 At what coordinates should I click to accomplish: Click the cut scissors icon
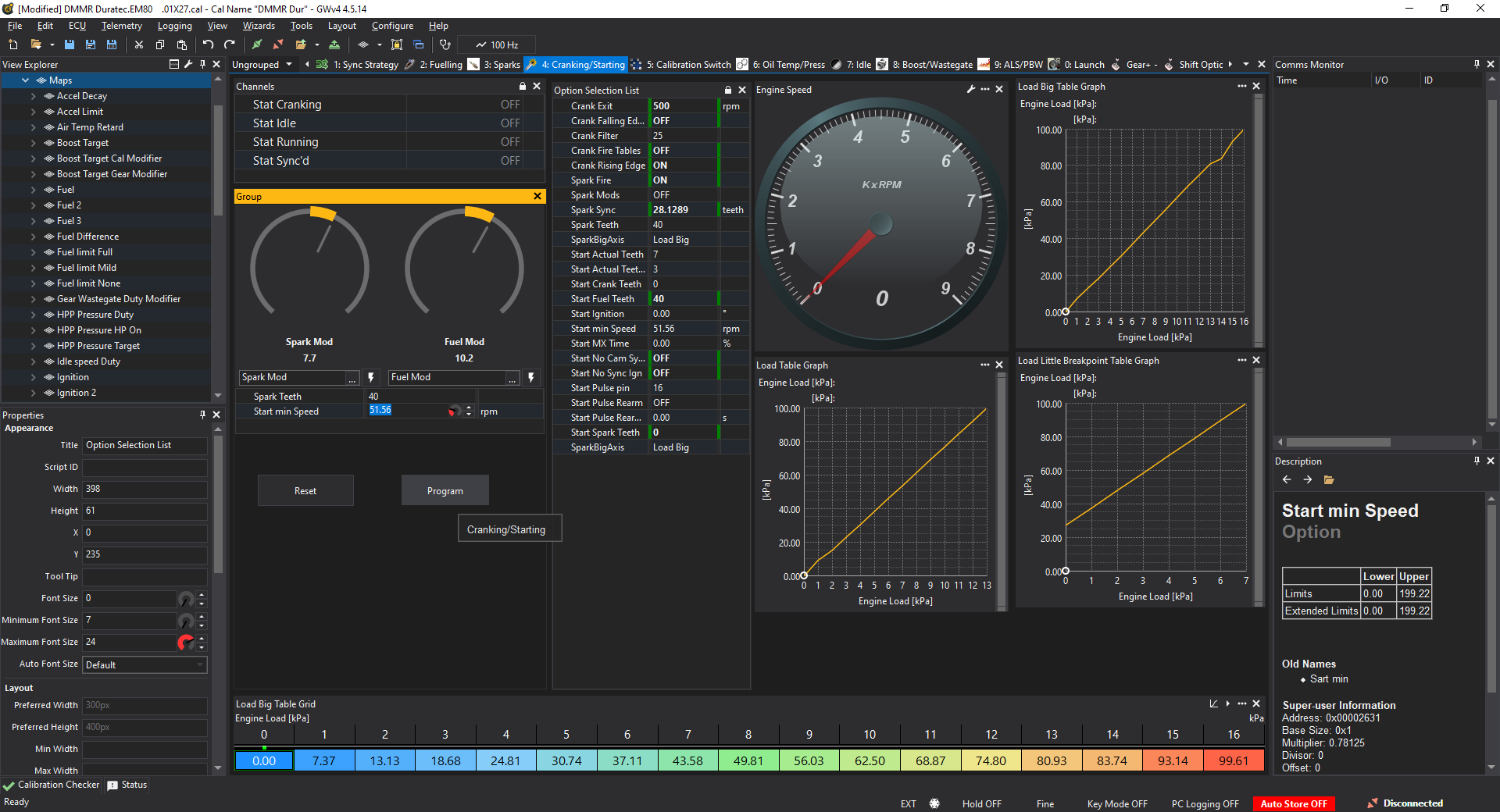[139, 45]
